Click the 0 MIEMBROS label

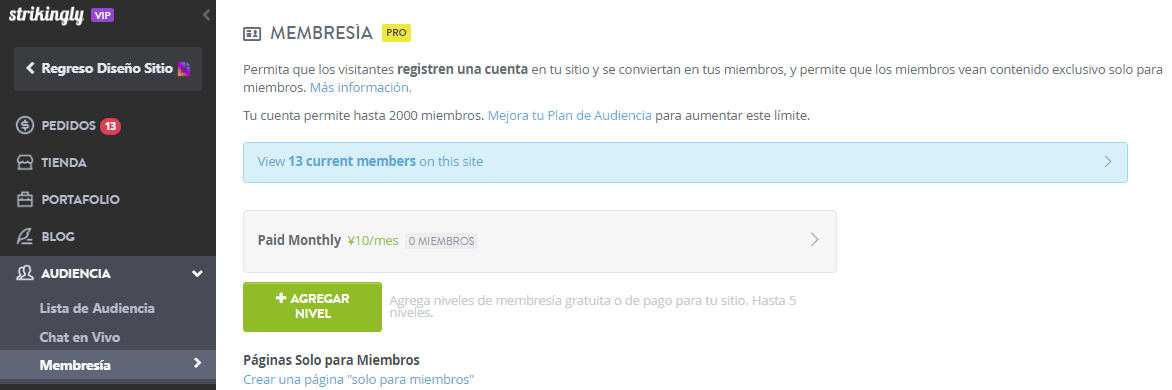coord(441,241)
